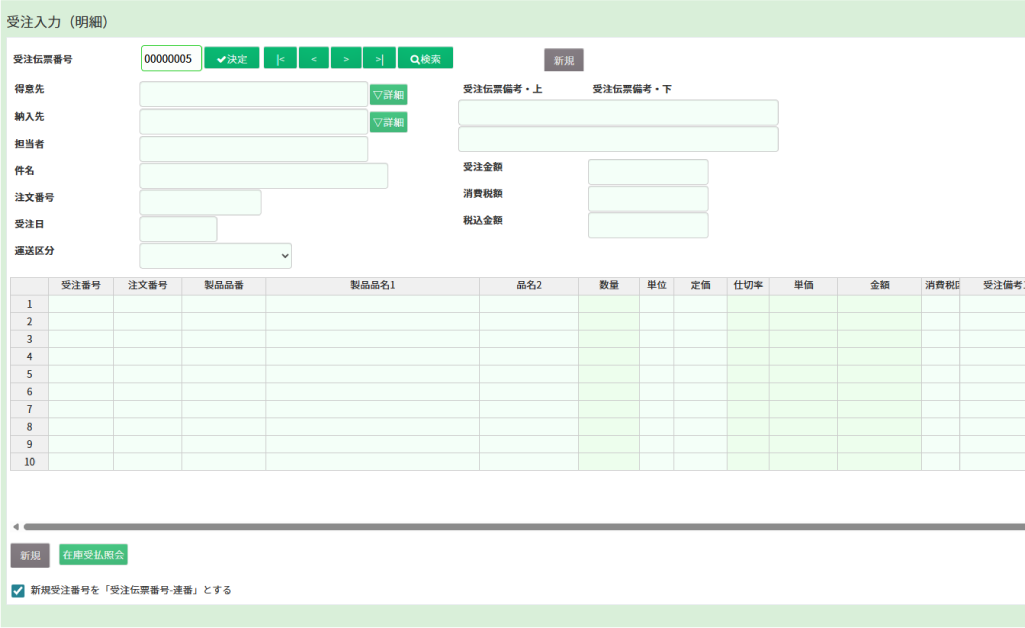The image size is (1025, 628).
Task: Click the left scroll arrow of the table
Action: click(x=15, y=527)
